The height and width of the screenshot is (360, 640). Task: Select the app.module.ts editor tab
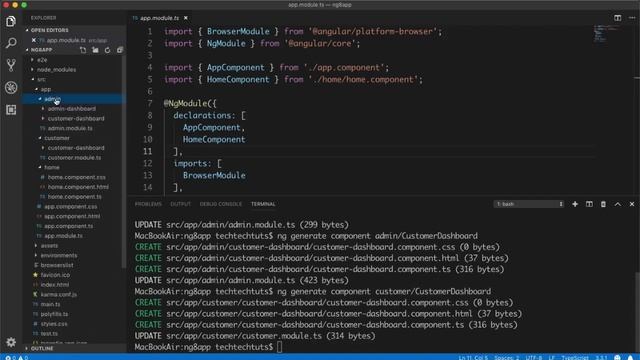[159, 18]
